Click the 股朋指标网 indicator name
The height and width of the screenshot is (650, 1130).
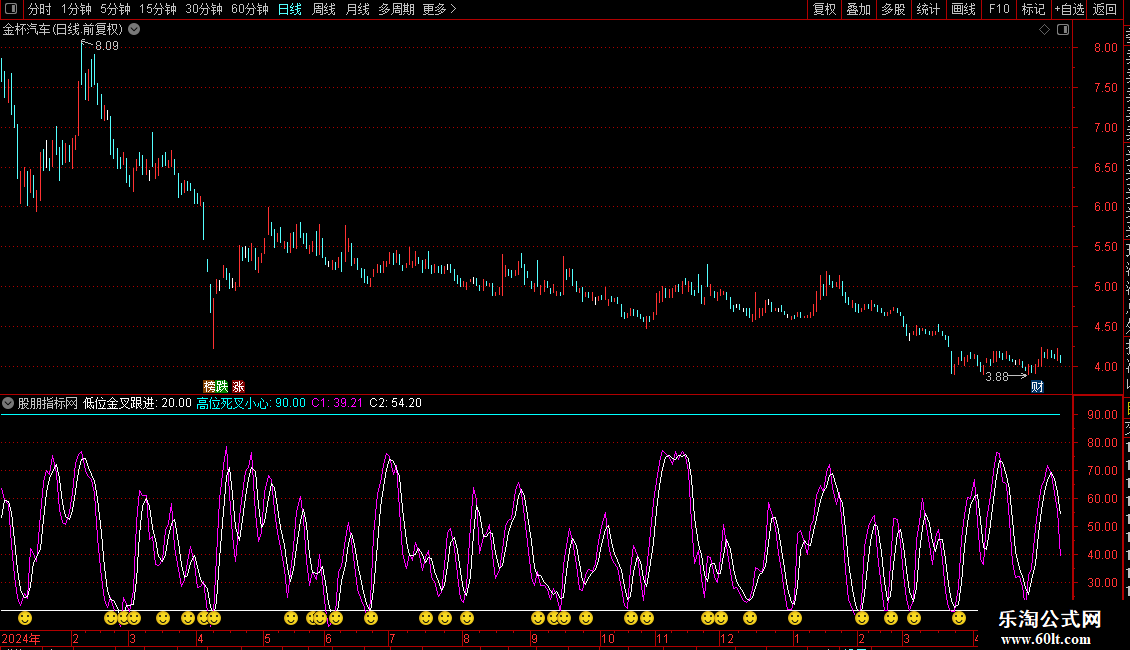point(48,404)
